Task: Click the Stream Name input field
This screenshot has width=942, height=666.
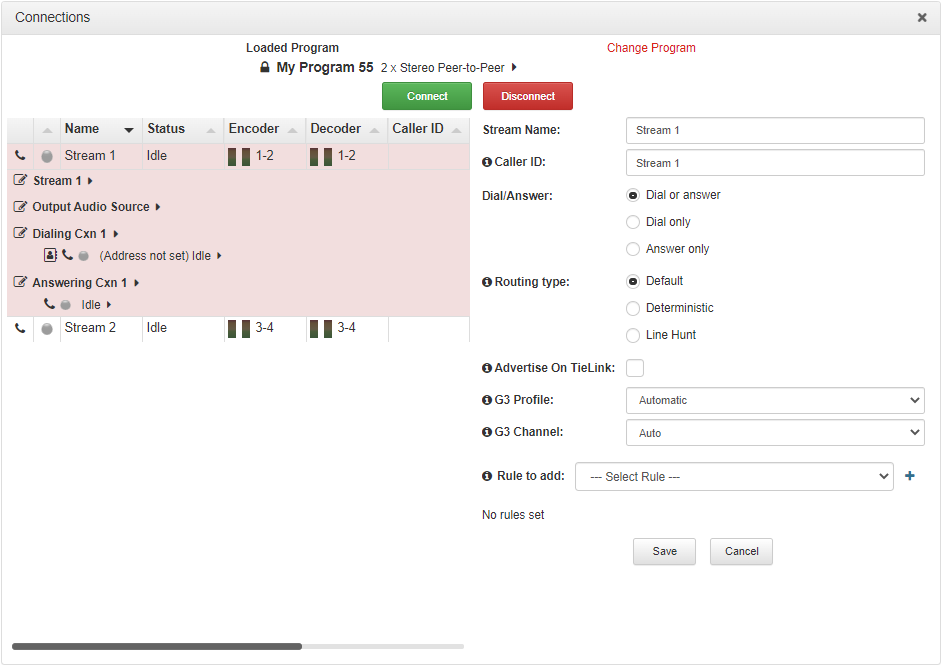Action: [x=775, y=130]
